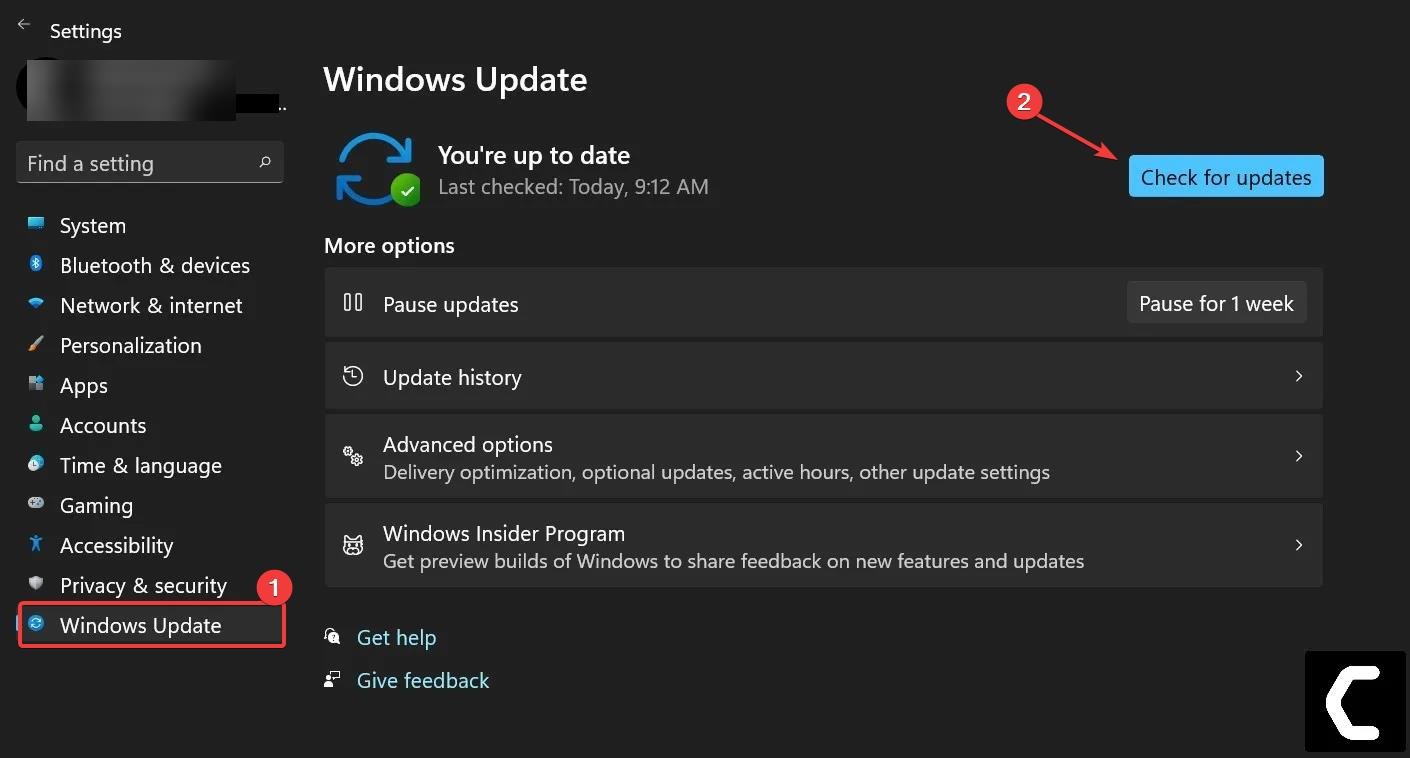Open the Give feedback link
The height and width of the screenshot is (758, 1410).
click(x=423, y=680)
